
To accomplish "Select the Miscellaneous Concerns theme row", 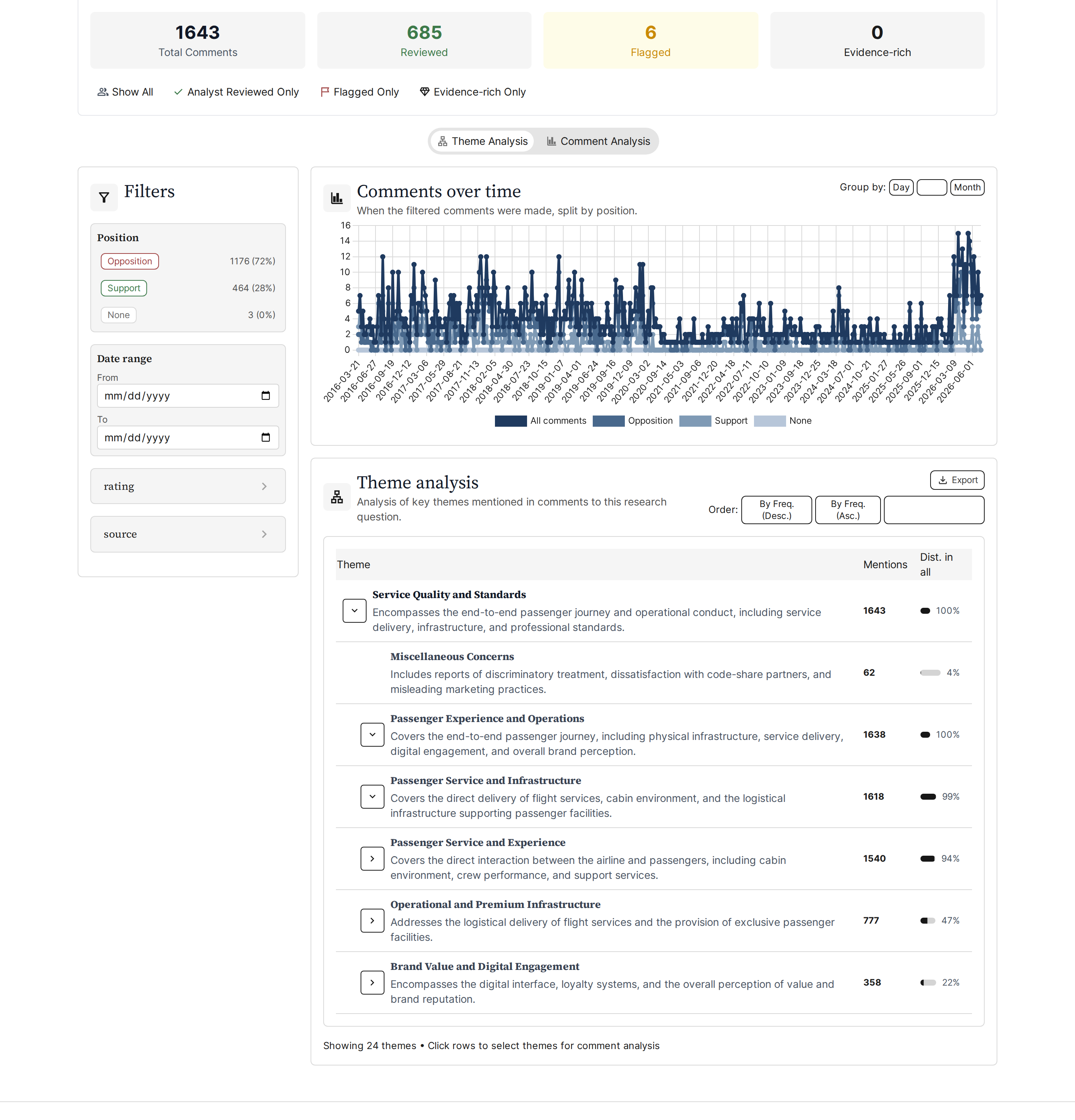I will [654, 673].
